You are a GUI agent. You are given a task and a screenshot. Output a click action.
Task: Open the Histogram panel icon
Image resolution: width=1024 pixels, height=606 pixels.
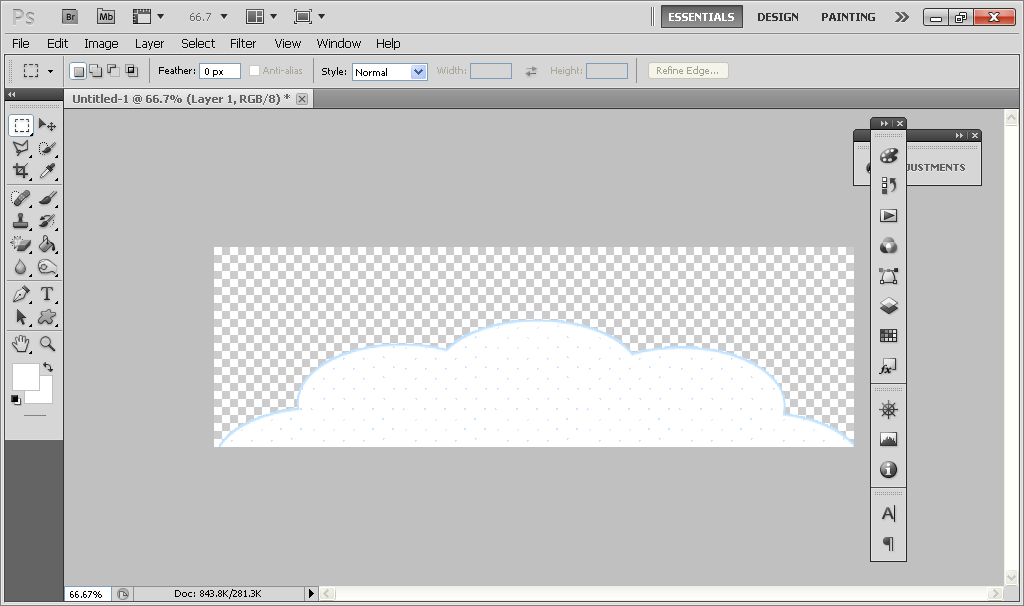[x=888, y=438]
